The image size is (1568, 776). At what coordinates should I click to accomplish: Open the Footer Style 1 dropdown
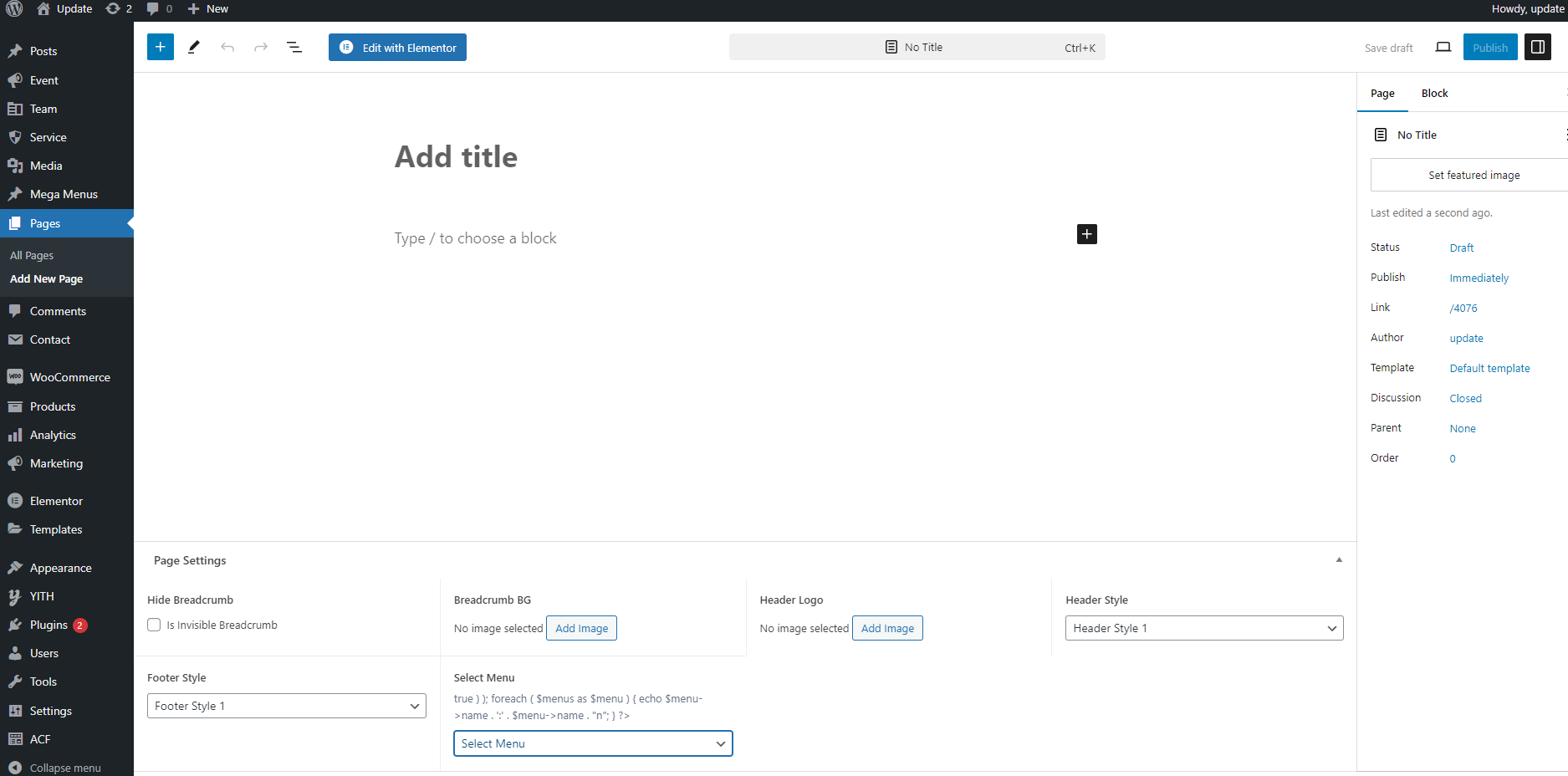pos(286,706)
